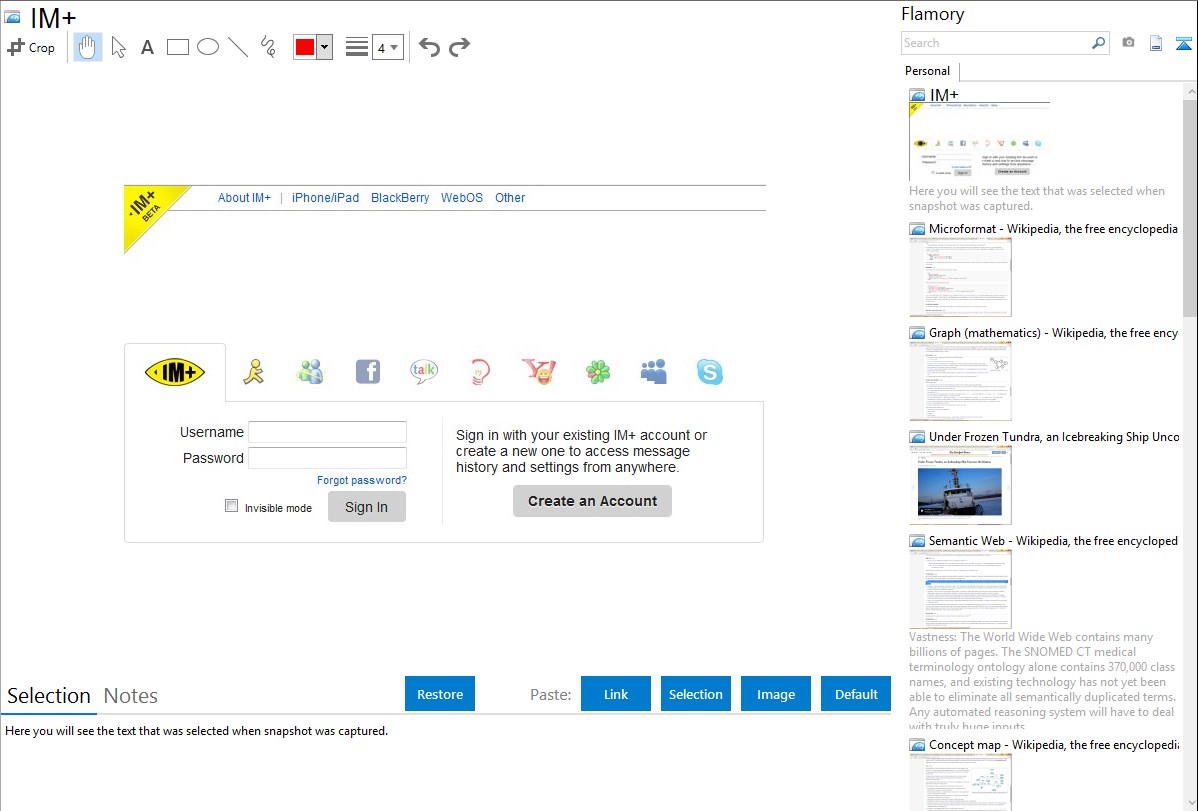1198x811 pixels.
Task: Click the Restore button
Action: pyautogui.click(x=440, y=694)
